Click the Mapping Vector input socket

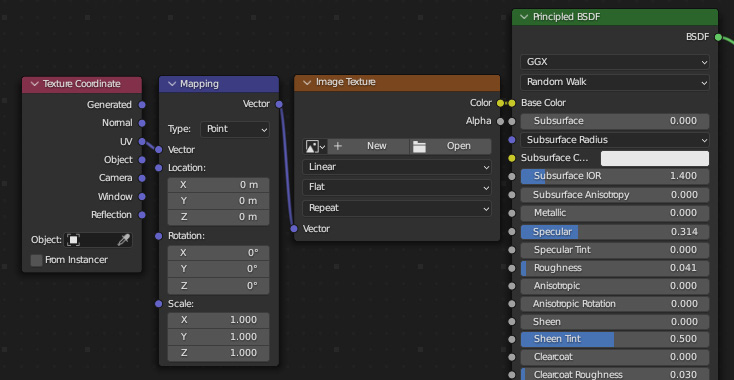(x=159, y=150)
